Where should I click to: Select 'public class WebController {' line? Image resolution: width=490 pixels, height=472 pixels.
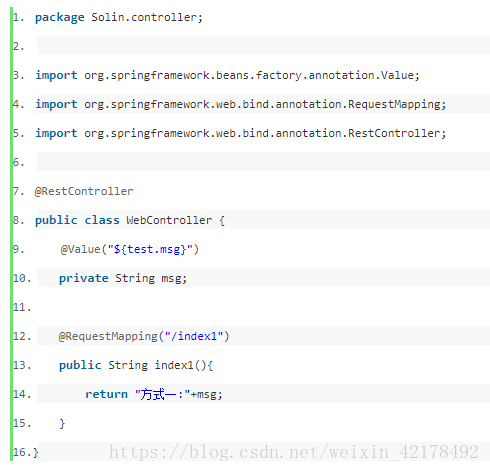pos(130,220)
